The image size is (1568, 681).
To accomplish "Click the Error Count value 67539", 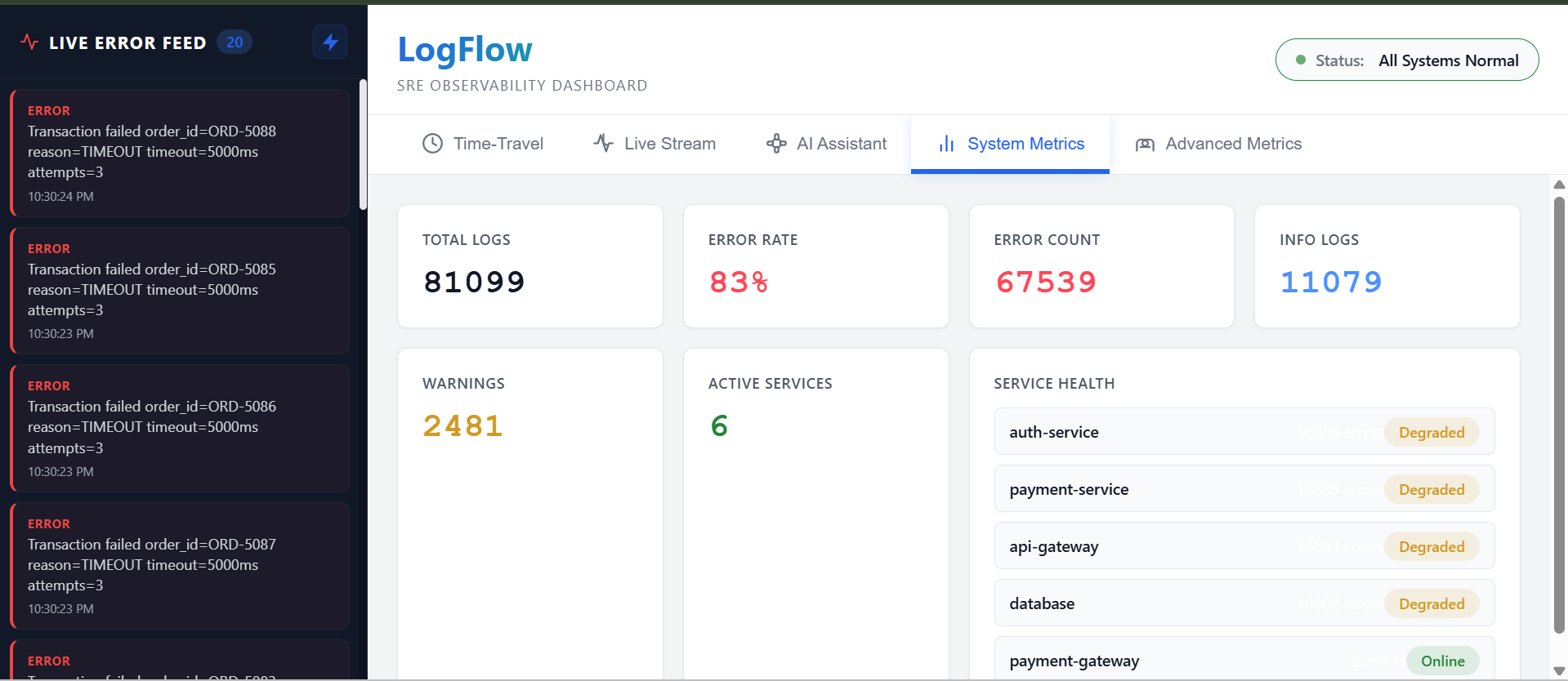I will pyautogui.click(x=1046, y=282).
